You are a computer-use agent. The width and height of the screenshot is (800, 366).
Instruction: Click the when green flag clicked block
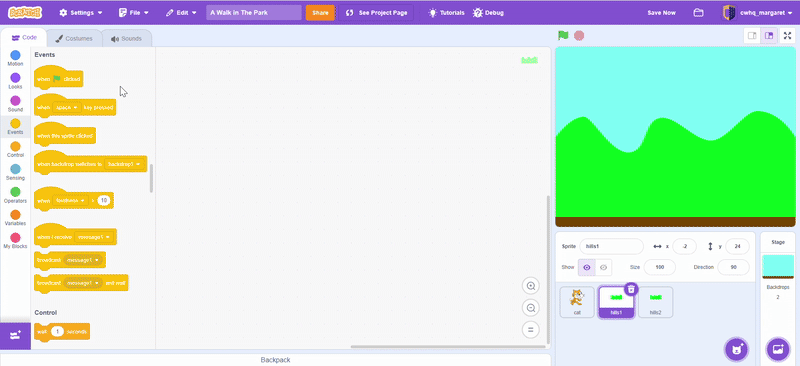[58, 79]
